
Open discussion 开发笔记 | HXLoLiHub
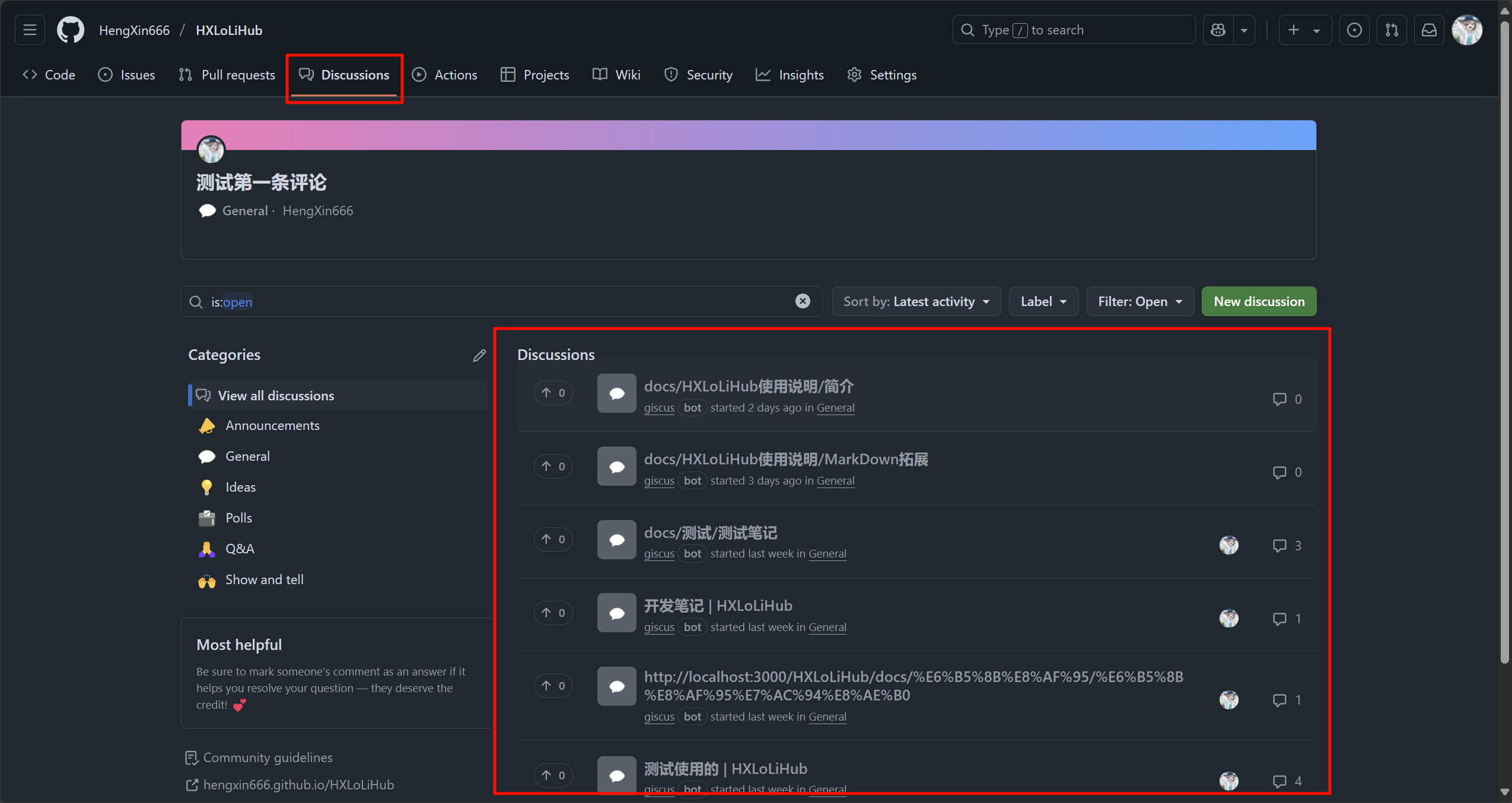(x=718, y=606)
